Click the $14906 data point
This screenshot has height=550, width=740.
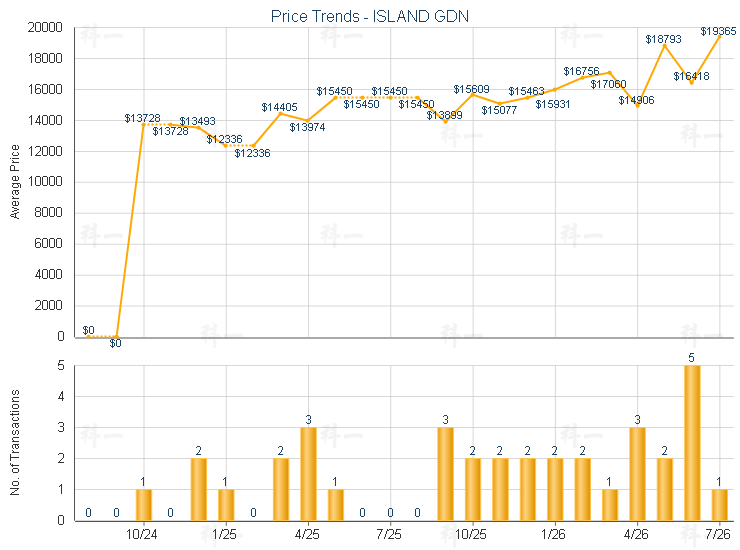tap(637, 106)
